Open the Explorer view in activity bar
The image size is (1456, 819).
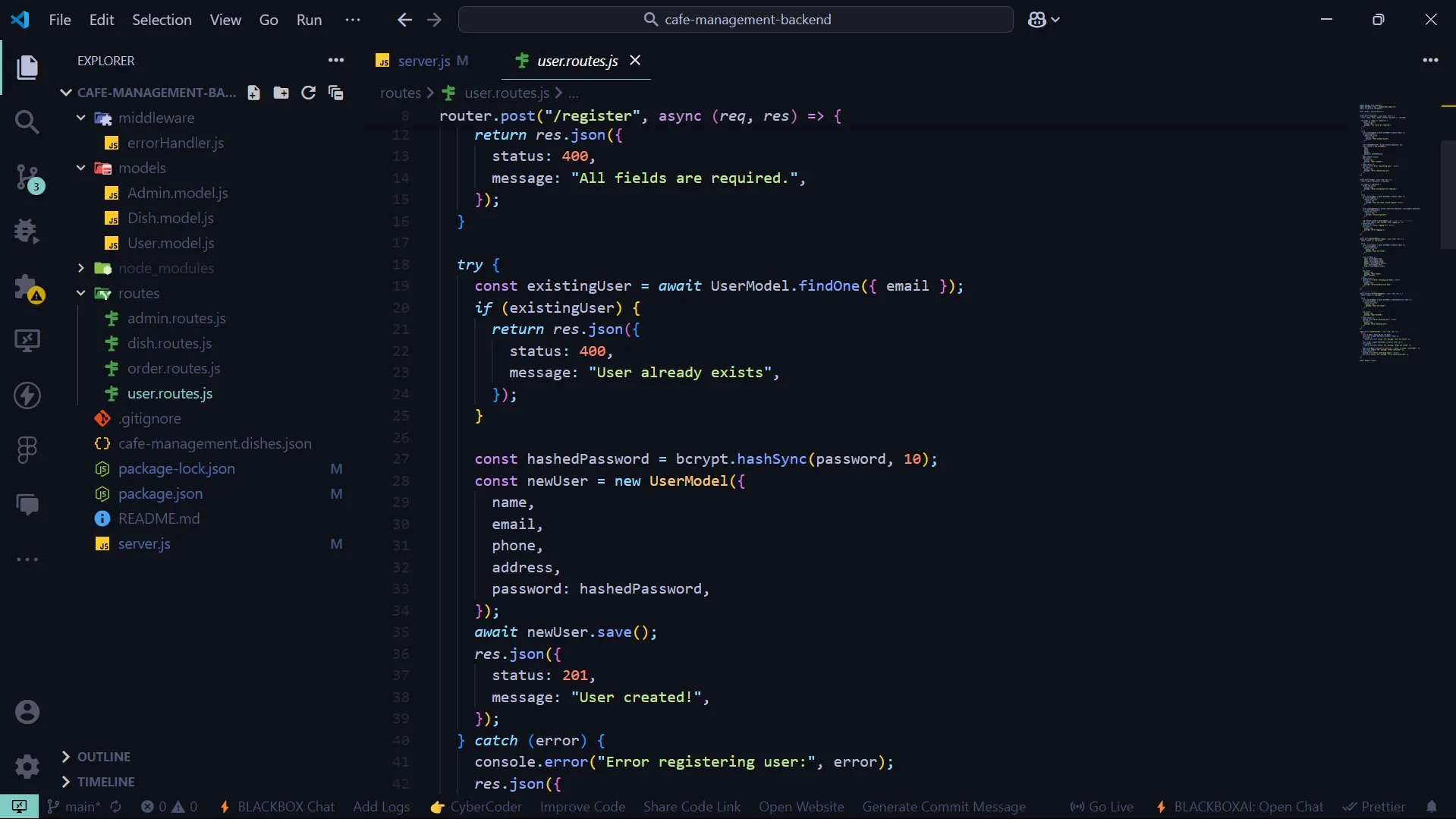pos(27,67)
